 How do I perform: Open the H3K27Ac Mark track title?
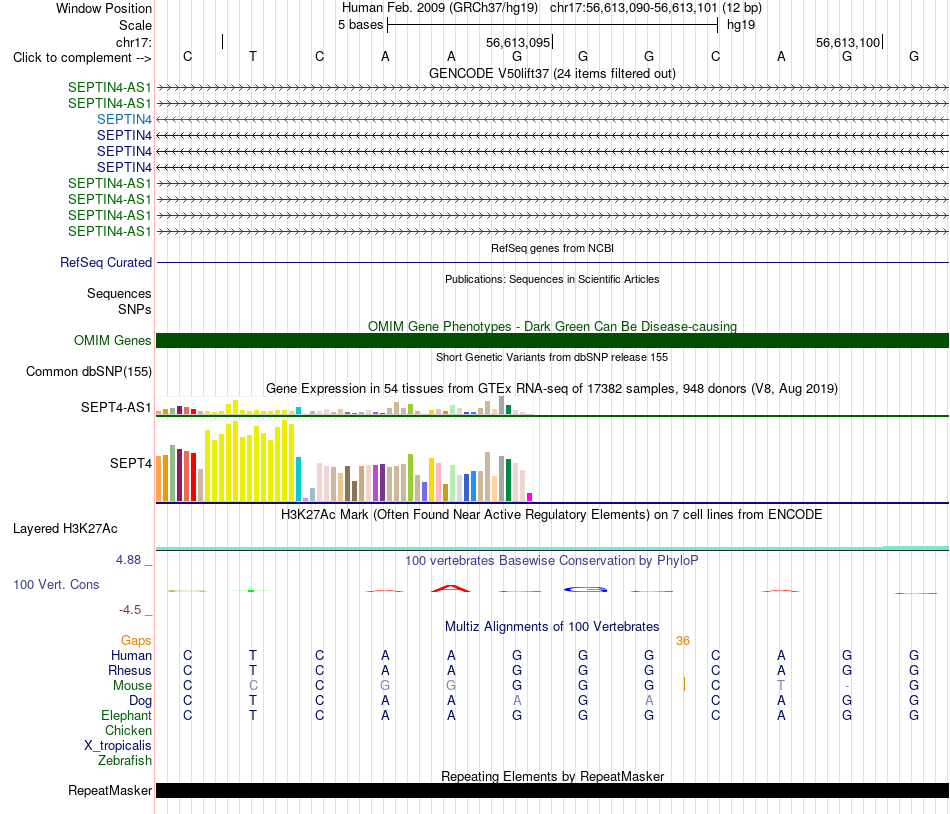[552, 514]
